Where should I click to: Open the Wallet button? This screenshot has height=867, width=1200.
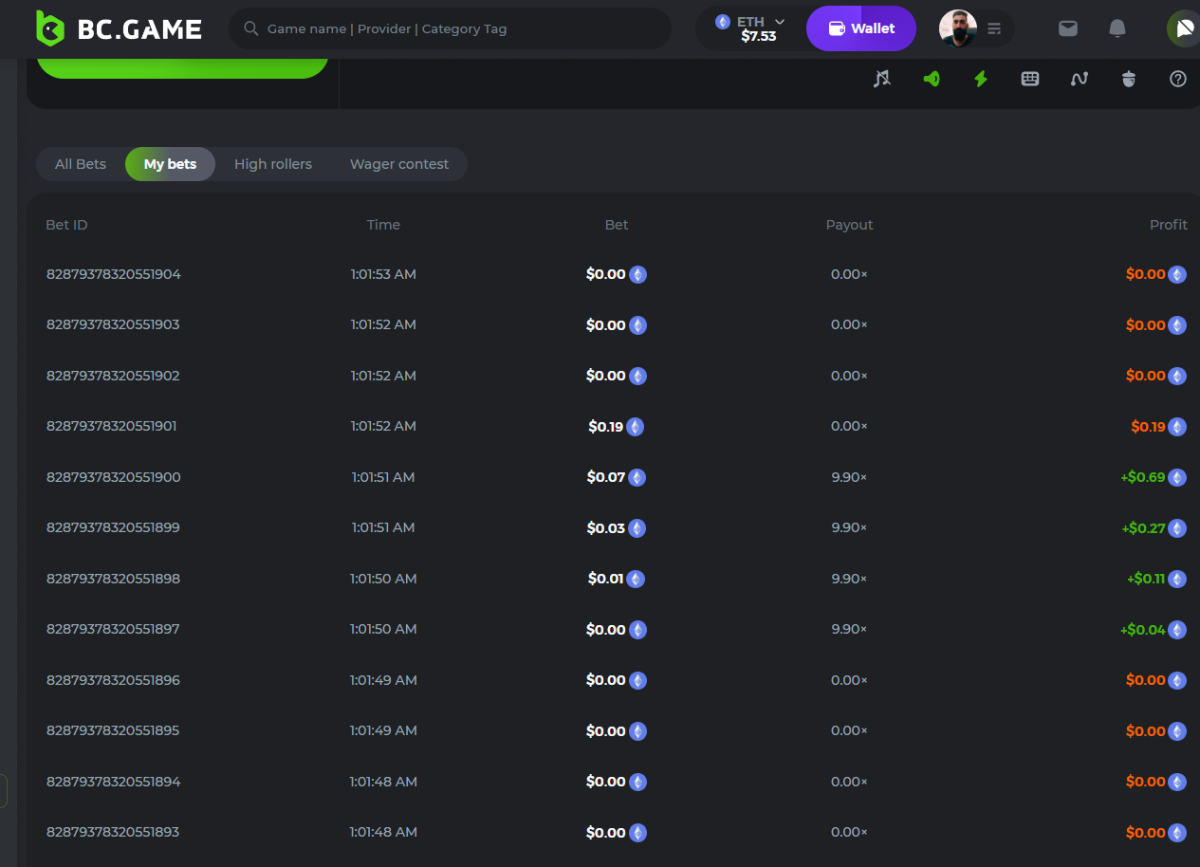click(x=861, y=29)
